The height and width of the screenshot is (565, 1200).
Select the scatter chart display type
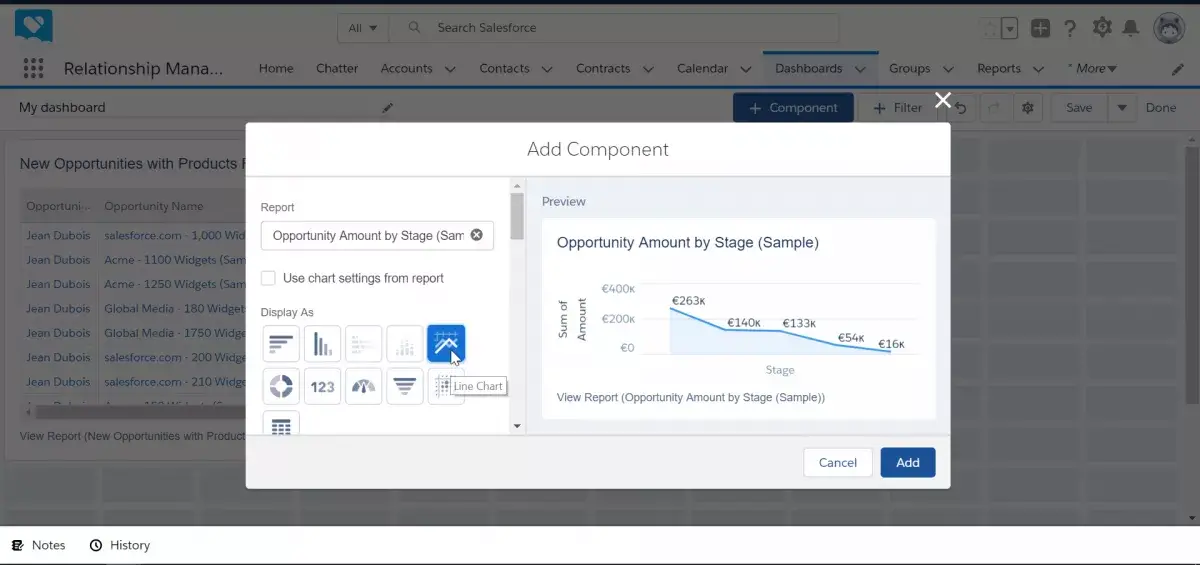tap(440, 386)
